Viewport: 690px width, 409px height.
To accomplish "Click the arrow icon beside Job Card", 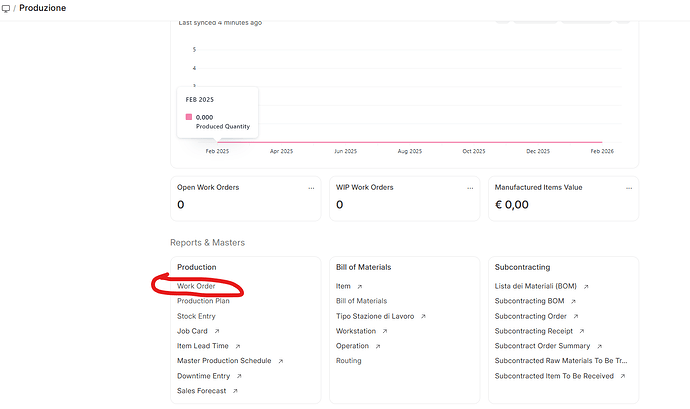I will 216,331.
